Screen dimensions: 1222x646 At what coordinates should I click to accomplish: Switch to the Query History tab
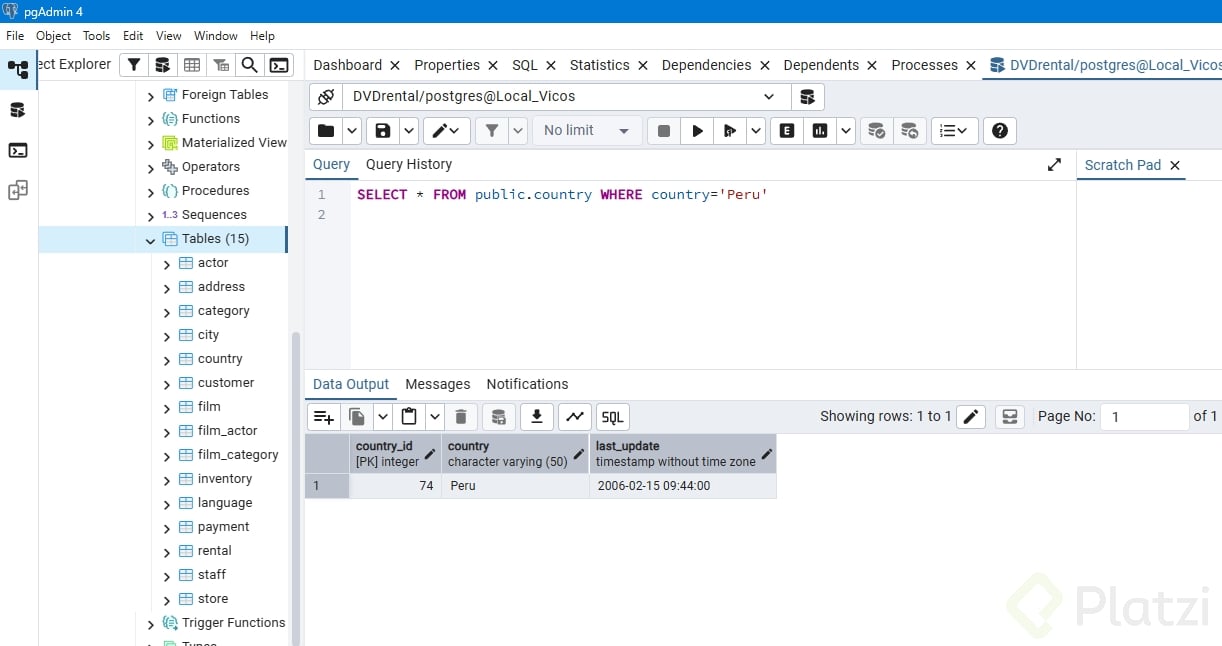click(408, 164)
